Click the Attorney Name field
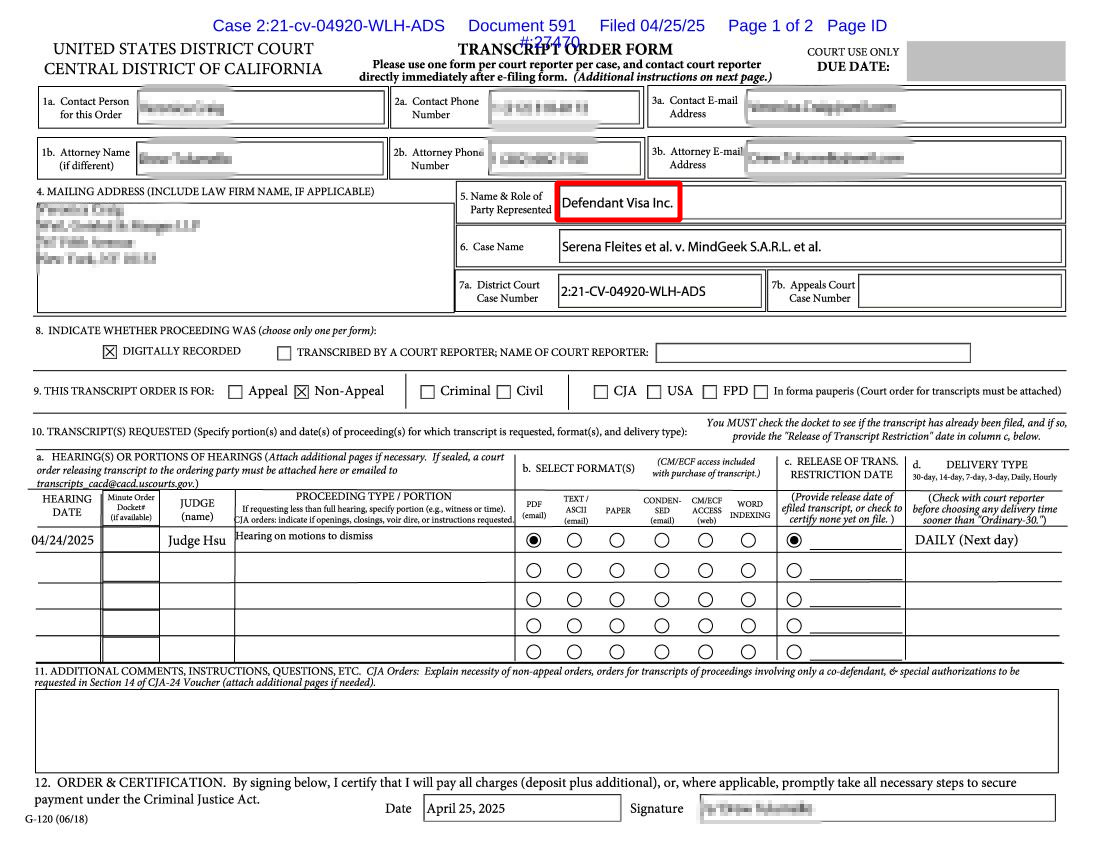1100x850 pixels. tap(260, 158)
